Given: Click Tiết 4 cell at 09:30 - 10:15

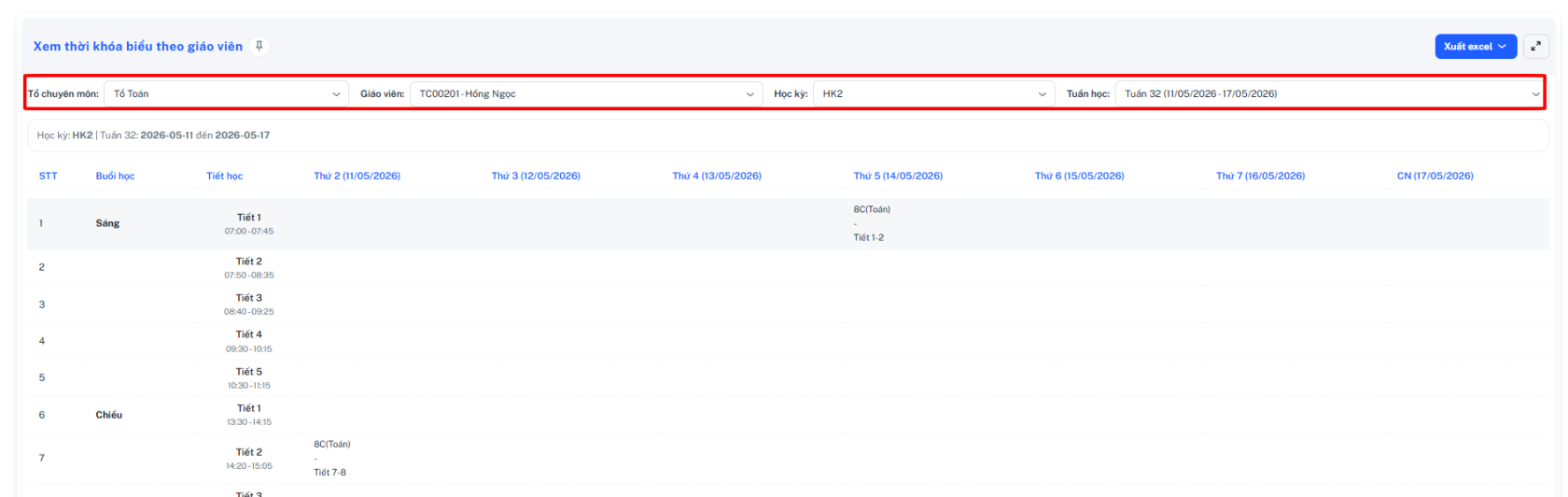Looking at the screenshot, I should [249, 341].
